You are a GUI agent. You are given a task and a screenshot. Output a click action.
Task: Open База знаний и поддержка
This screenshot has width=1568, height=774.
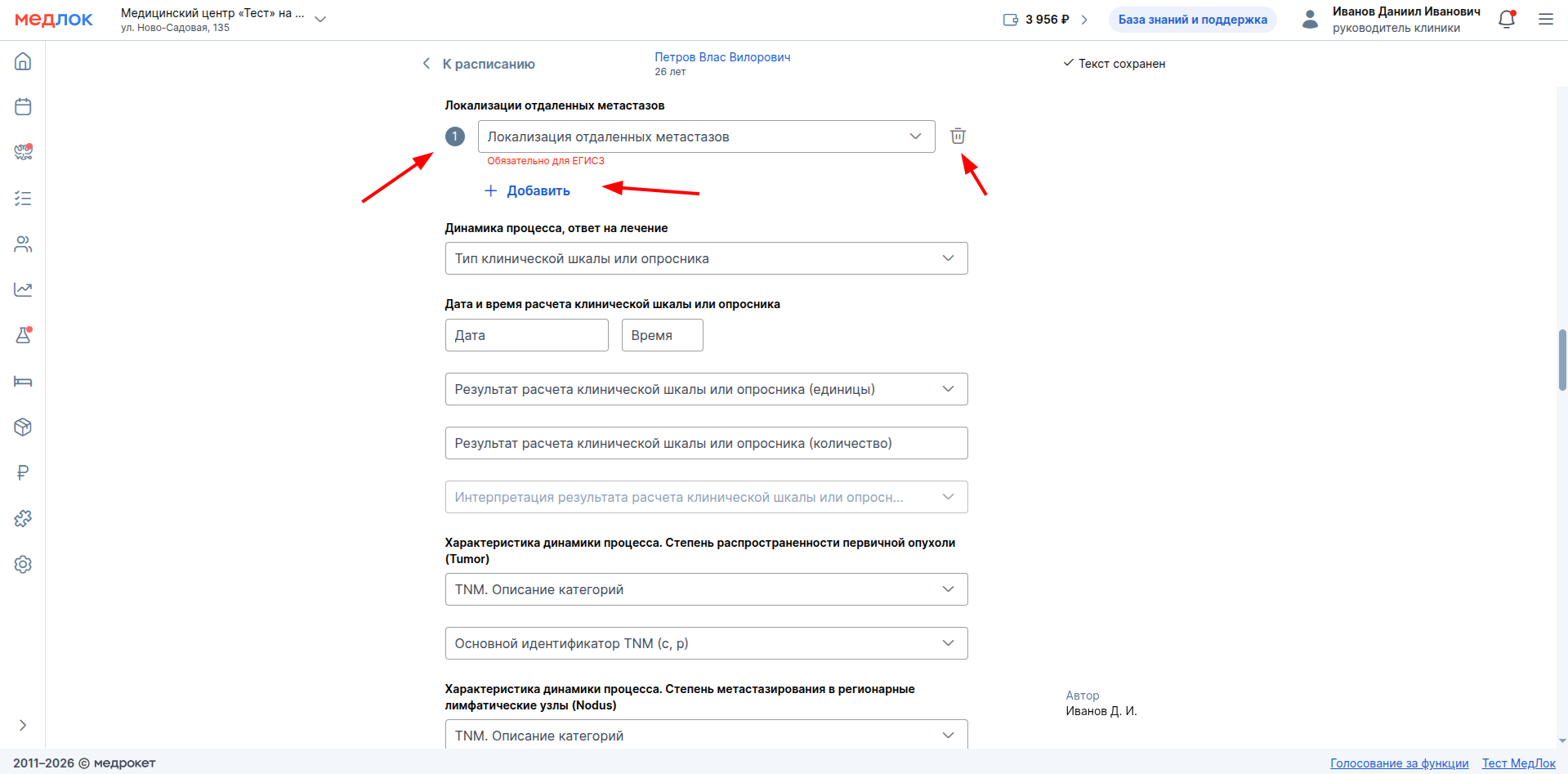1192,20
